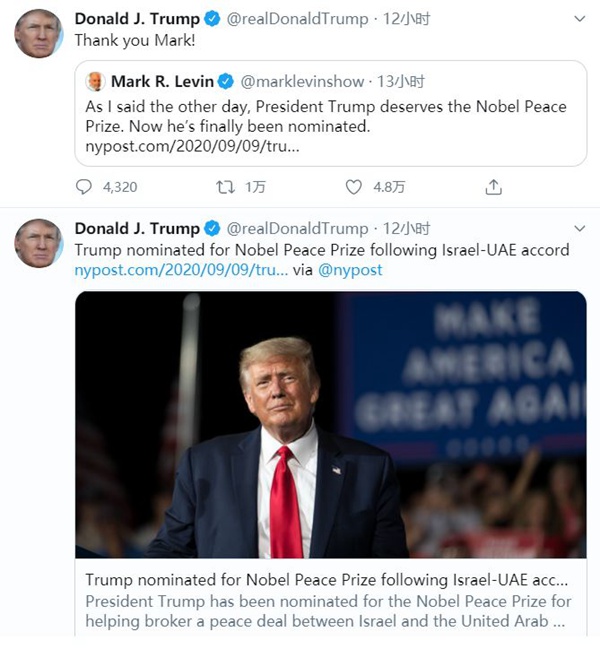Image resolution: width=600 pixels, height=649 pixels.
Task: Open Donald J. Trump name on first tweet
Action: [137, 19]
